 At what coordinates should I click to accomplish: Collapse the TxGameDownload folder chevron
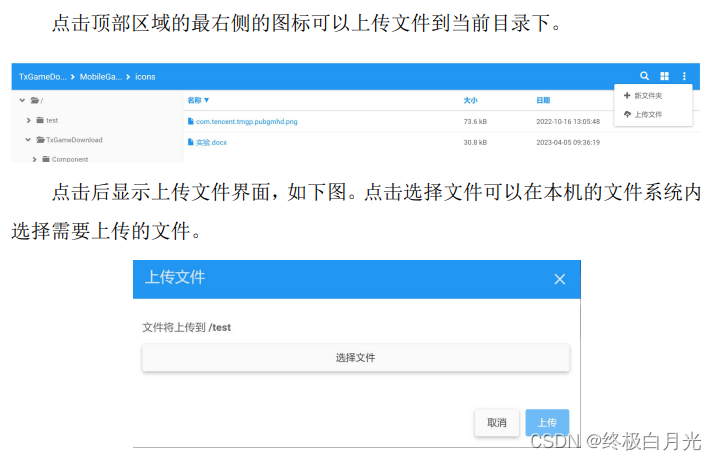28,139
